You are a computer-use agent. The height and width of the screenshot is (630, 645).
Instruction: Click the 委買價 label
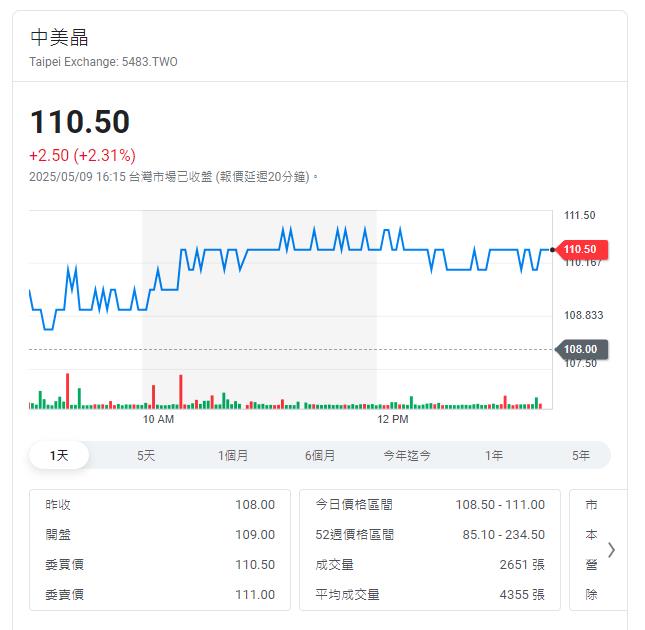pyautogui.click(x=65, y=565)
